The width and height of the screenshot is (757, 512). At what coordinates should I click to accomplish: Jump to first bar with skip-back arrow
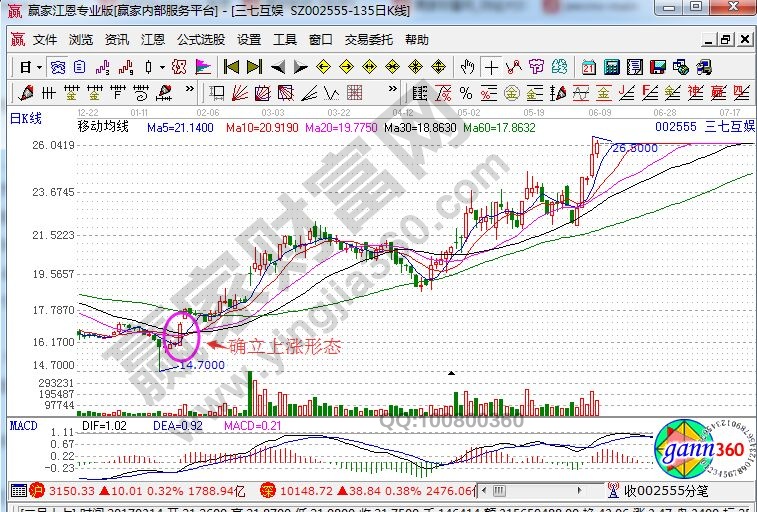231,67
